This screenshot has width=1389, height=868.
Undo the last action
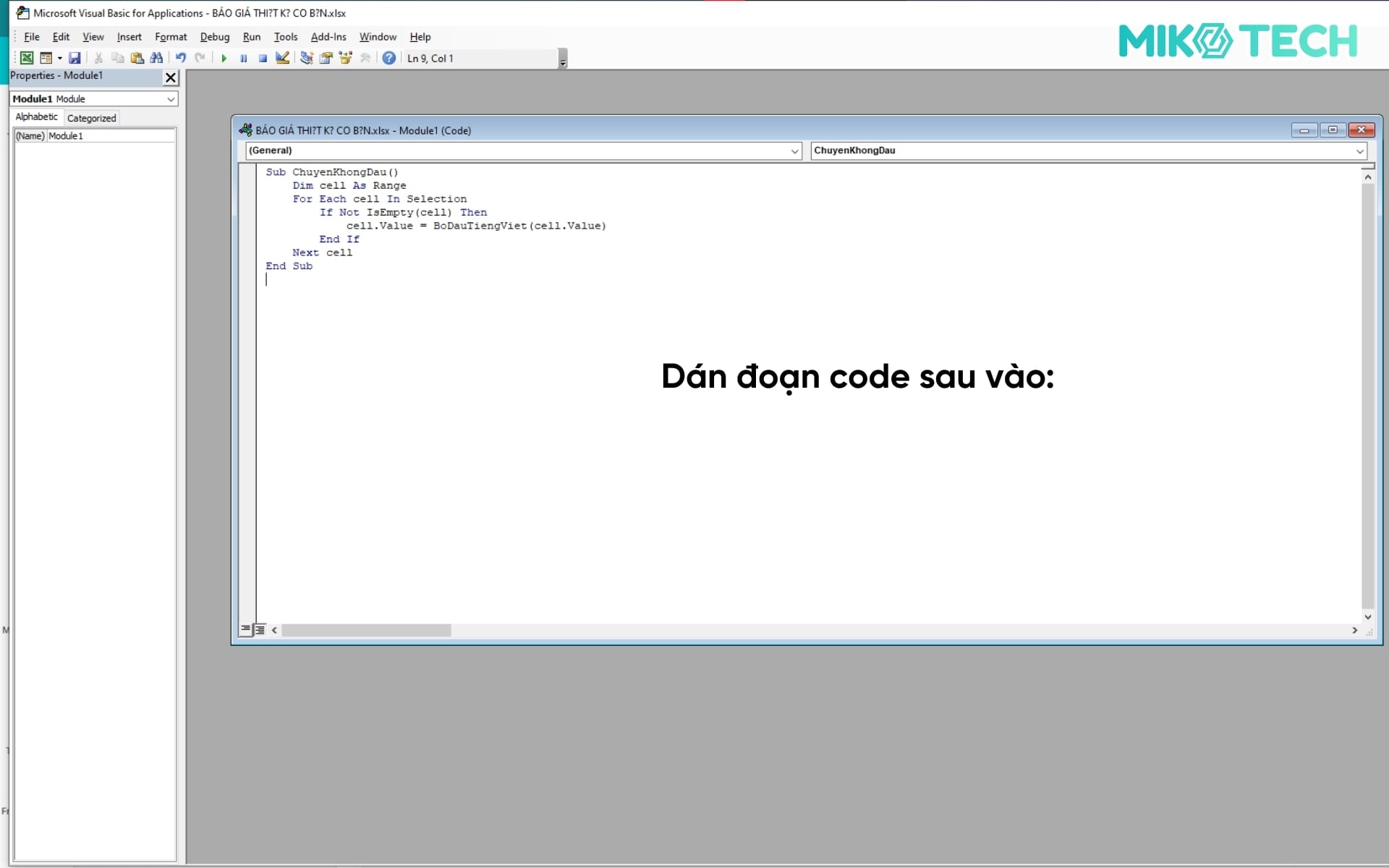pyautogui.click(x=181, y=58)
